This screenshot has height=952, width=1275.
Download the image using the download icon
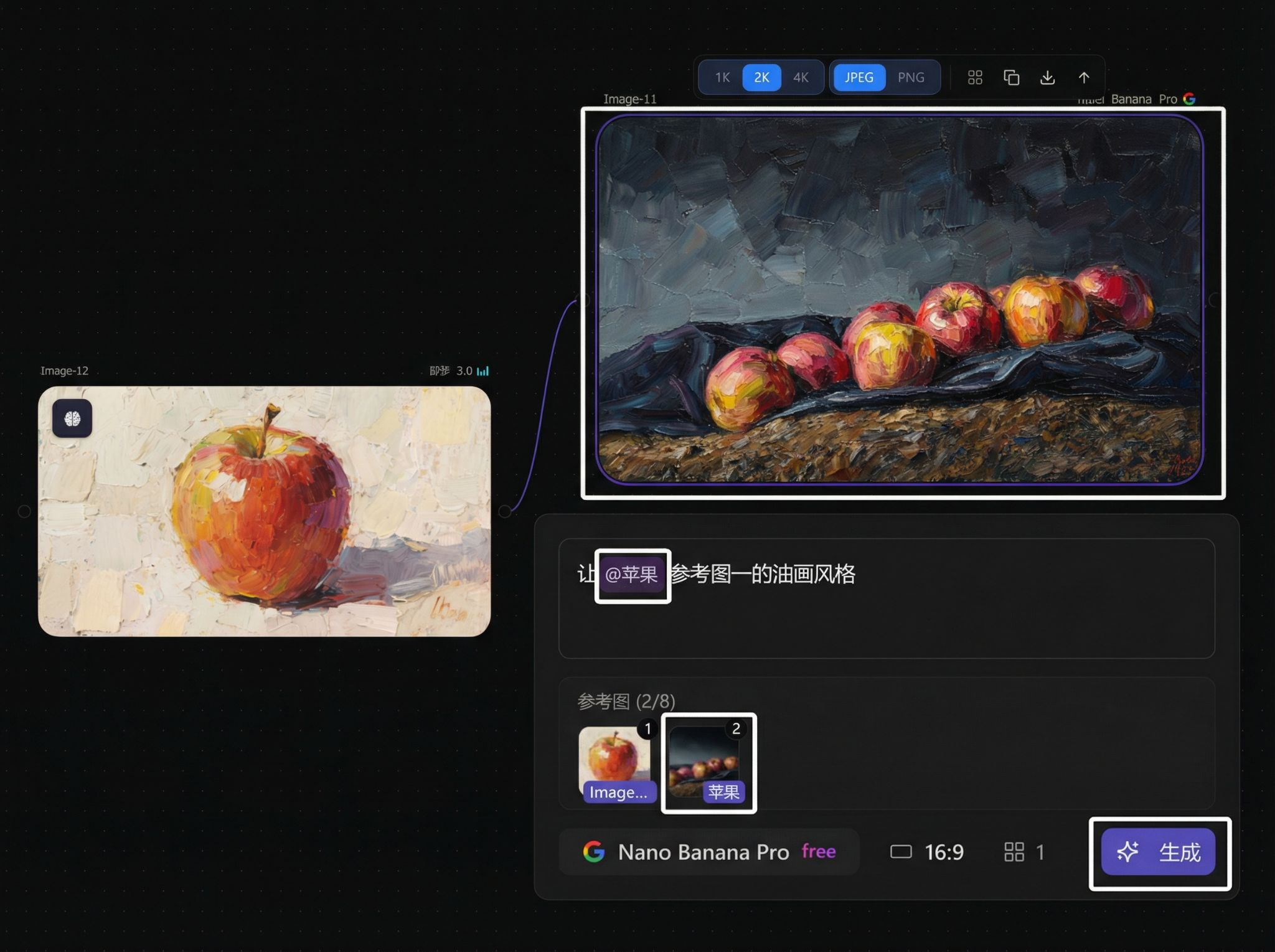[x=1047, y=77]
